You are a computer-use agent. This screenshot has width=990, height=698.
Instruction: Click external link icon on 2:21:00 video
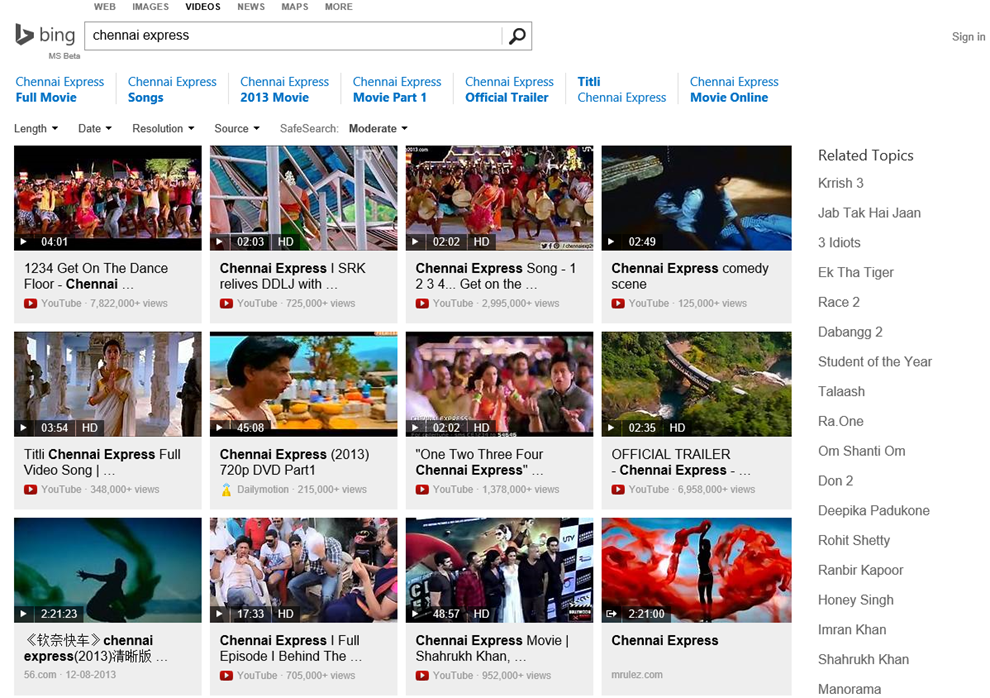(612, 614)
